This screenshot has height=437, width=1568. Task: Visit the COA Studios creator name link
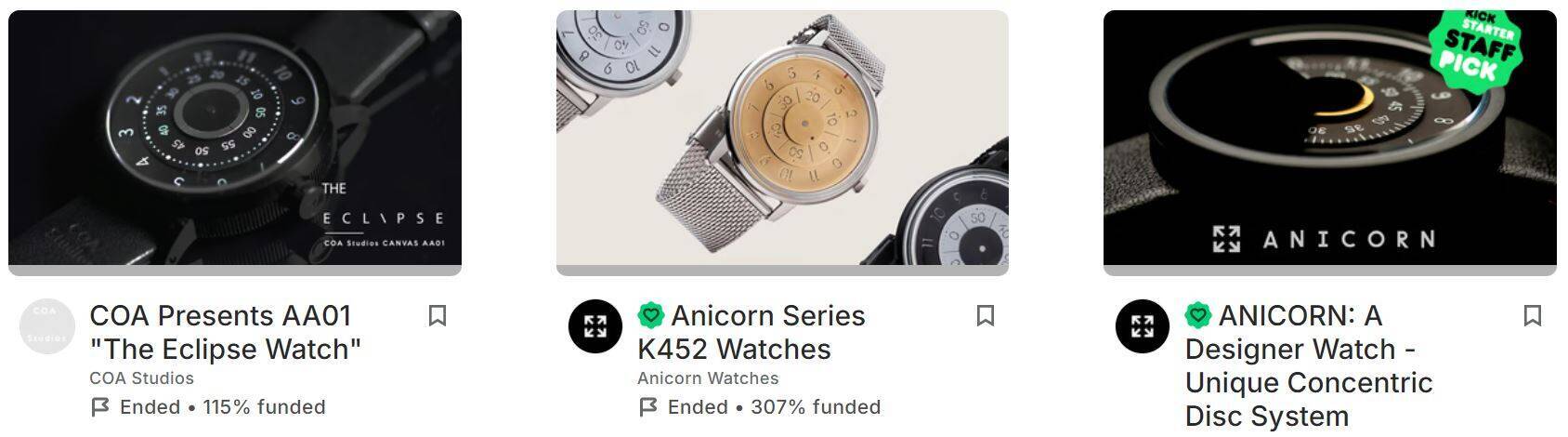point(141,378)
